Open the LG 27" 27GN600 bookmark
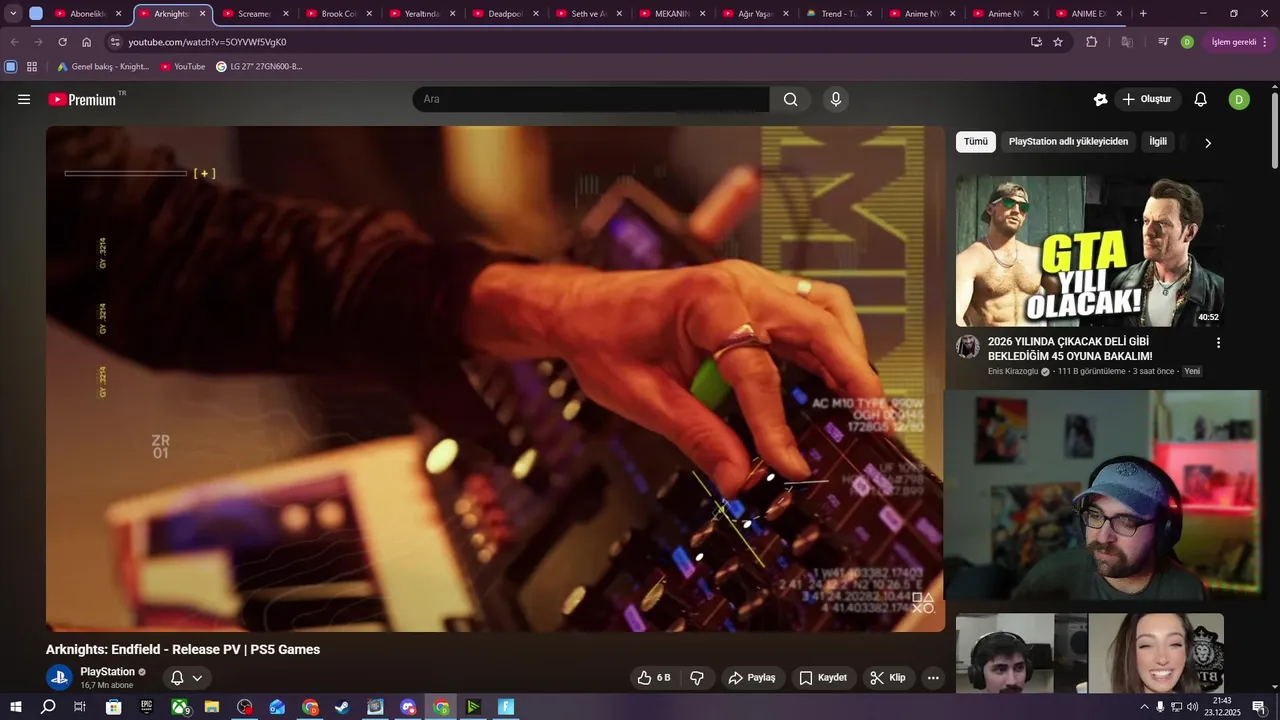 (259, 67)
